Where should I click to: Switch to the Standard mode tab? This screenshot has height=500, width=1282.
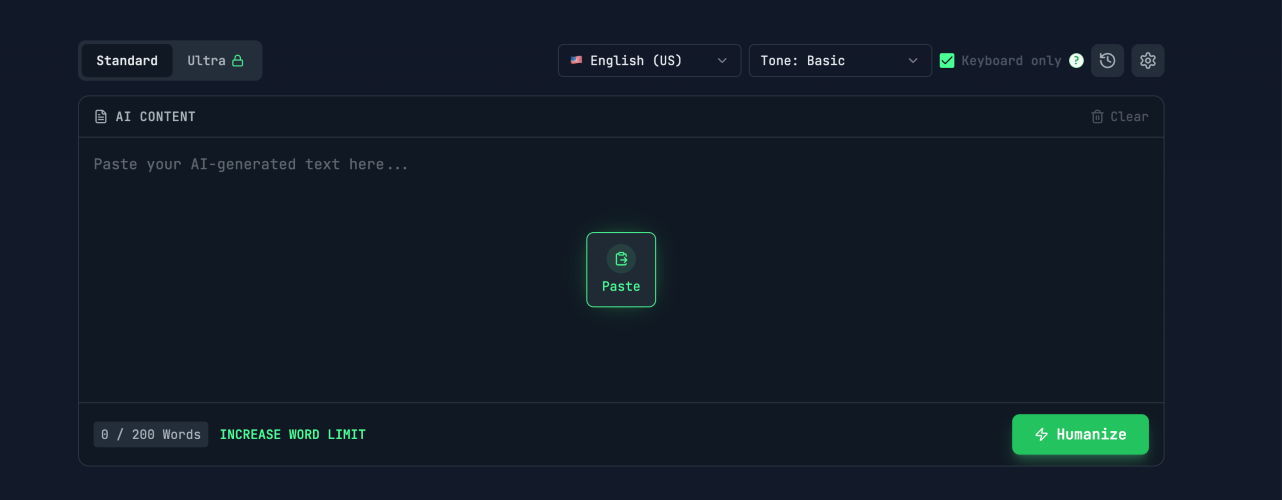click(127, 61)
